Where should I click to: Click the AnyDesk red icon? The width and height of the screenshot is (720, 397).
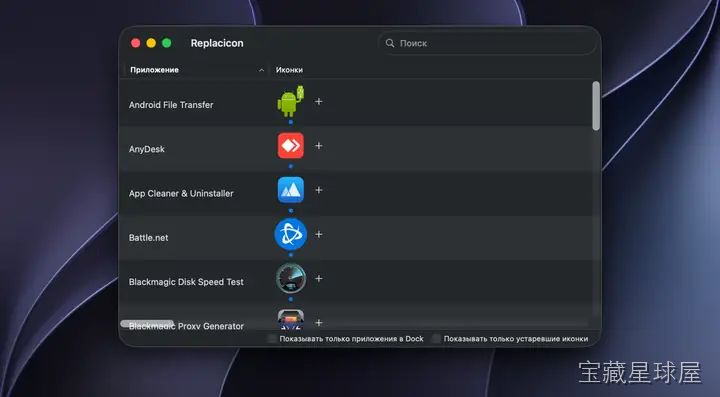pyautogui.click(x=291, y=145)
